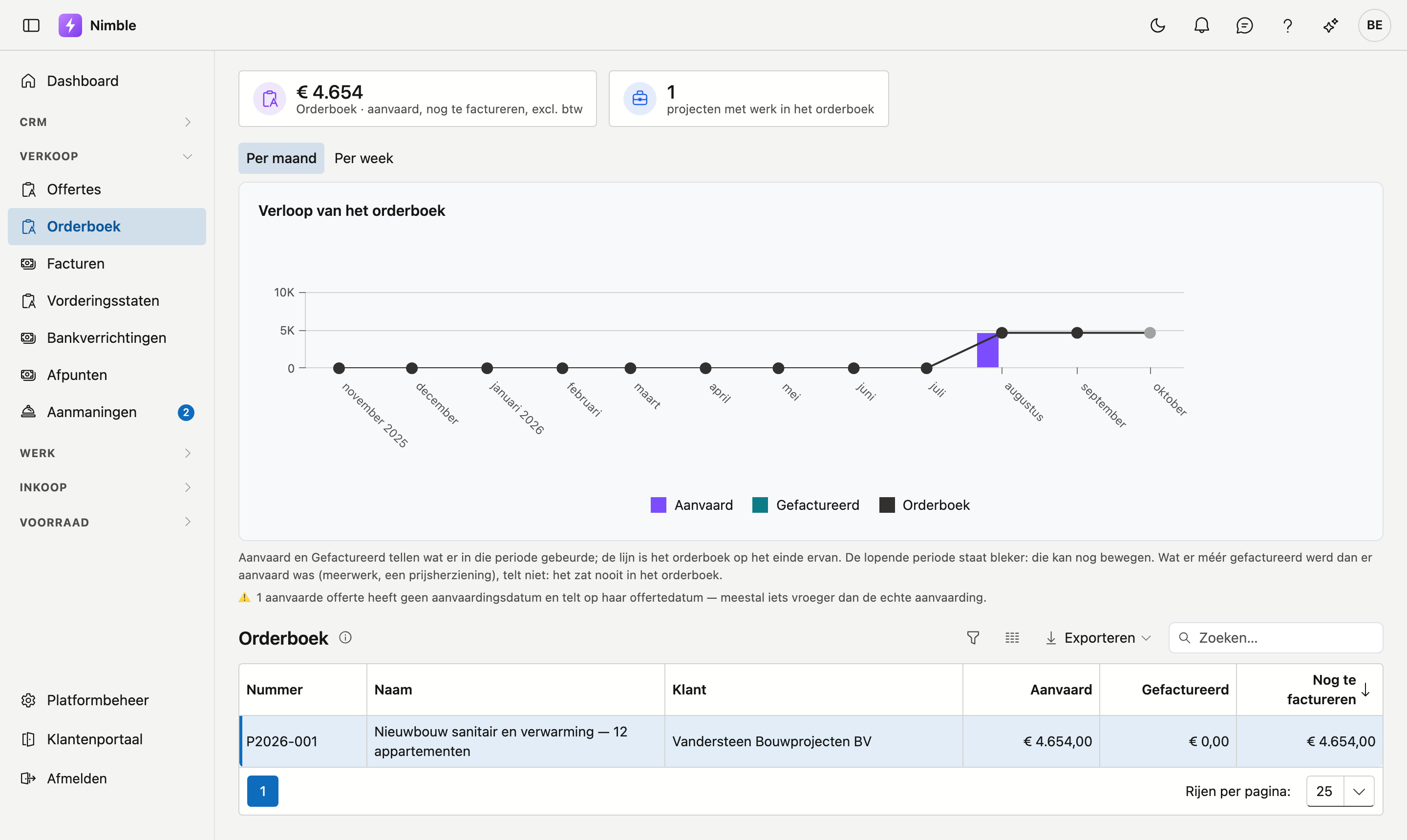1407x840 pixels.
Task: Open help question mark icon
Action: click(1287, 25)
